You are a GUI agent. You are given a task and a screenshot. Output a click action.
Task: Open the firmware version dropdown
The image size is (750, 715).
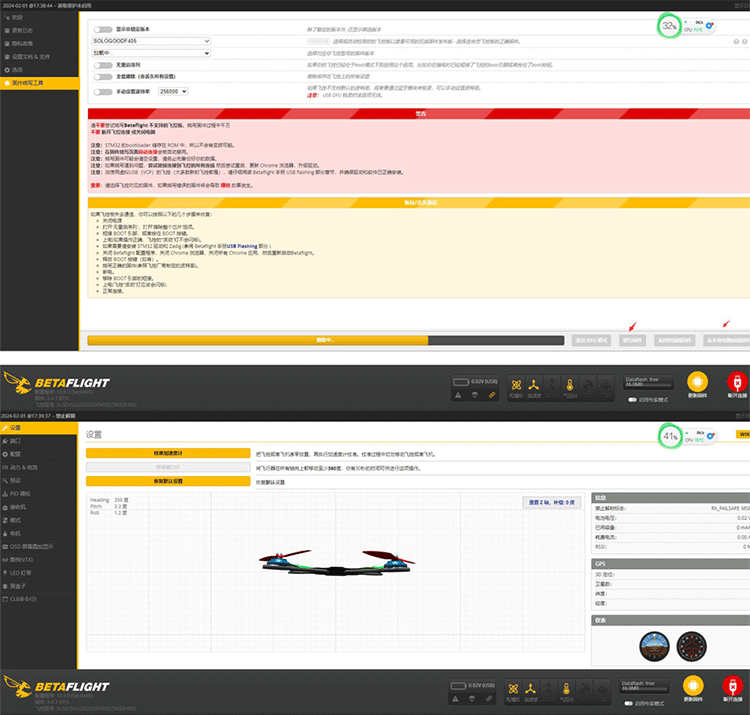(151, 53)
